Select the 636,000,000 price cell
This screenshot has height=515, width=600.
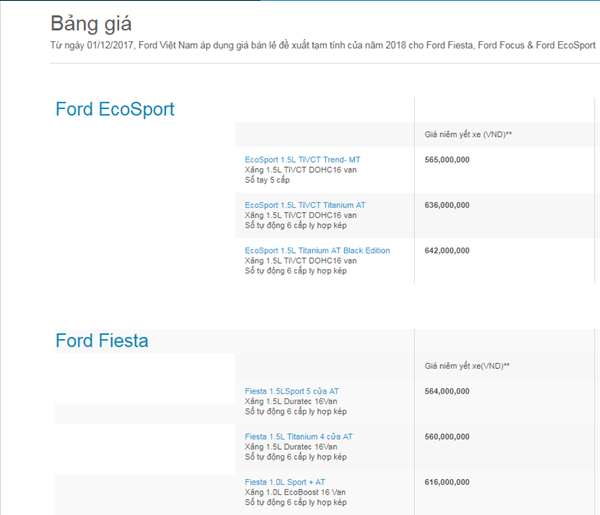coord(446,205)
